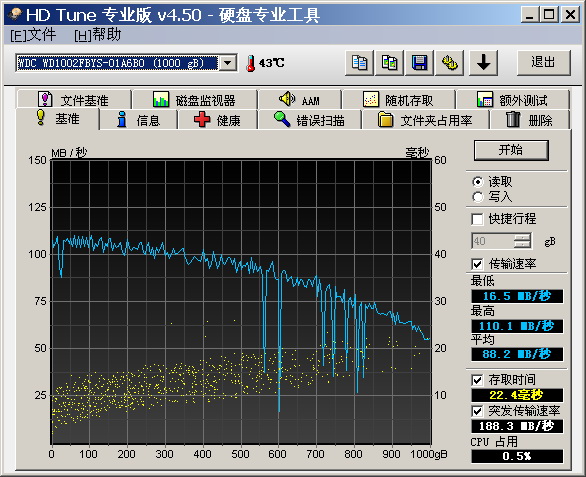Switch to the 文件夹占用率 tab
This screenshot has height=477, width=586.
tap(425, 120)
